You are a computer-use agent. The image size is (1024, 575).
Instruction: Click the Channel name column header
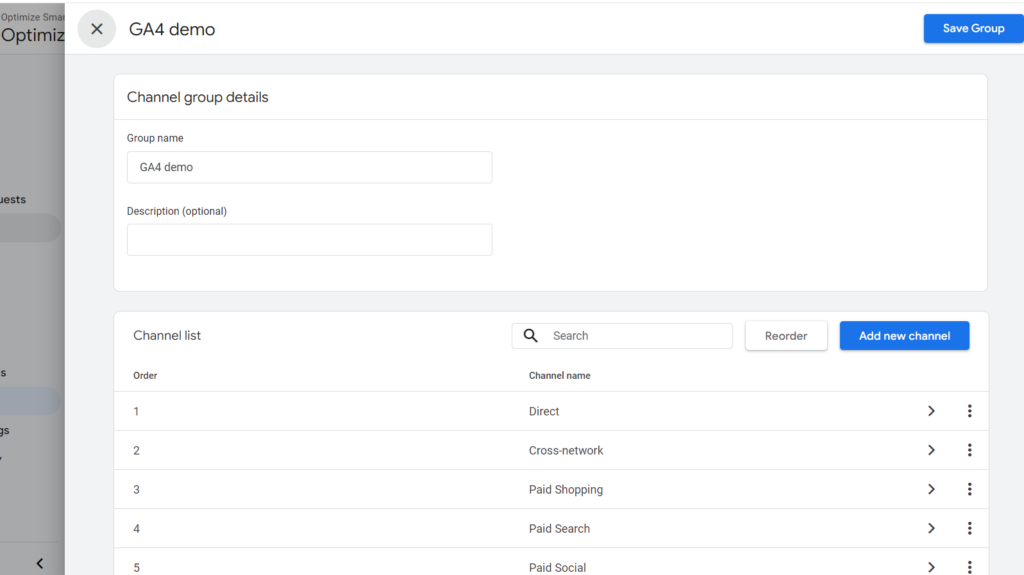pos(560,376)
